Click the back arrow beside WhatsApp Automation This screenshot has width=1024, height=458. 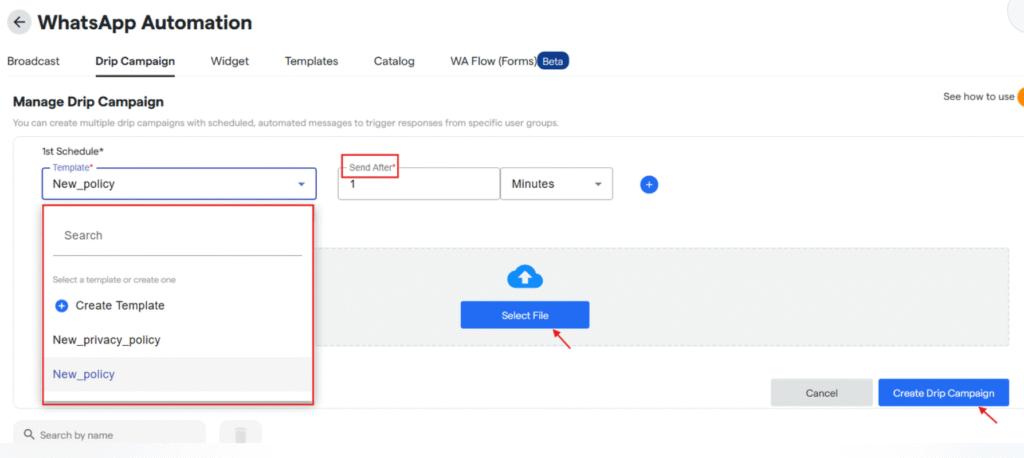click(19, 21)
